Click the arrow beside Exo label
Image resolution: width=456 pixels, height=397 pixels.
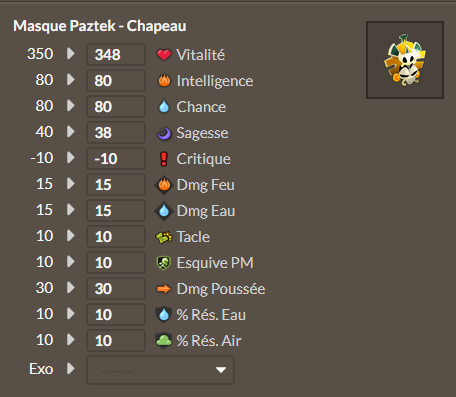tap(71, 369)
